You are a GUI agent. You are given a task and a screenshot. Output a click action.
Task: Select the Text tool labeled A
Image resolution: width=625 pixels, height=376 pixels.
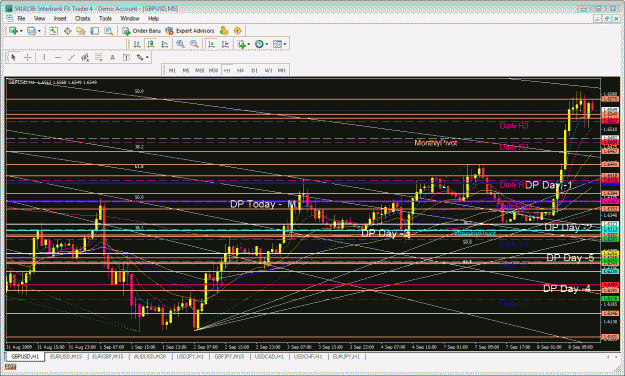point(112,57)
